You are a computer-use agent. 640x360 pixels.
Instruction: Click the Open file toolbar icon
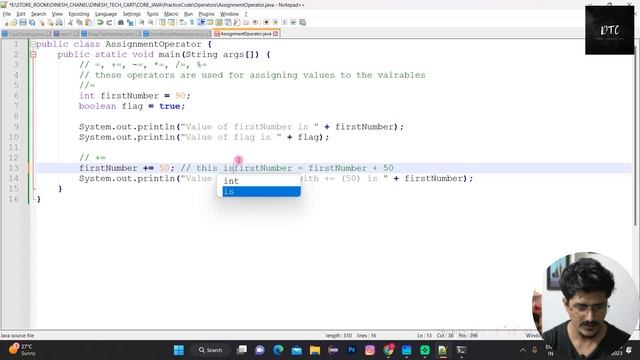click(14, 22)
